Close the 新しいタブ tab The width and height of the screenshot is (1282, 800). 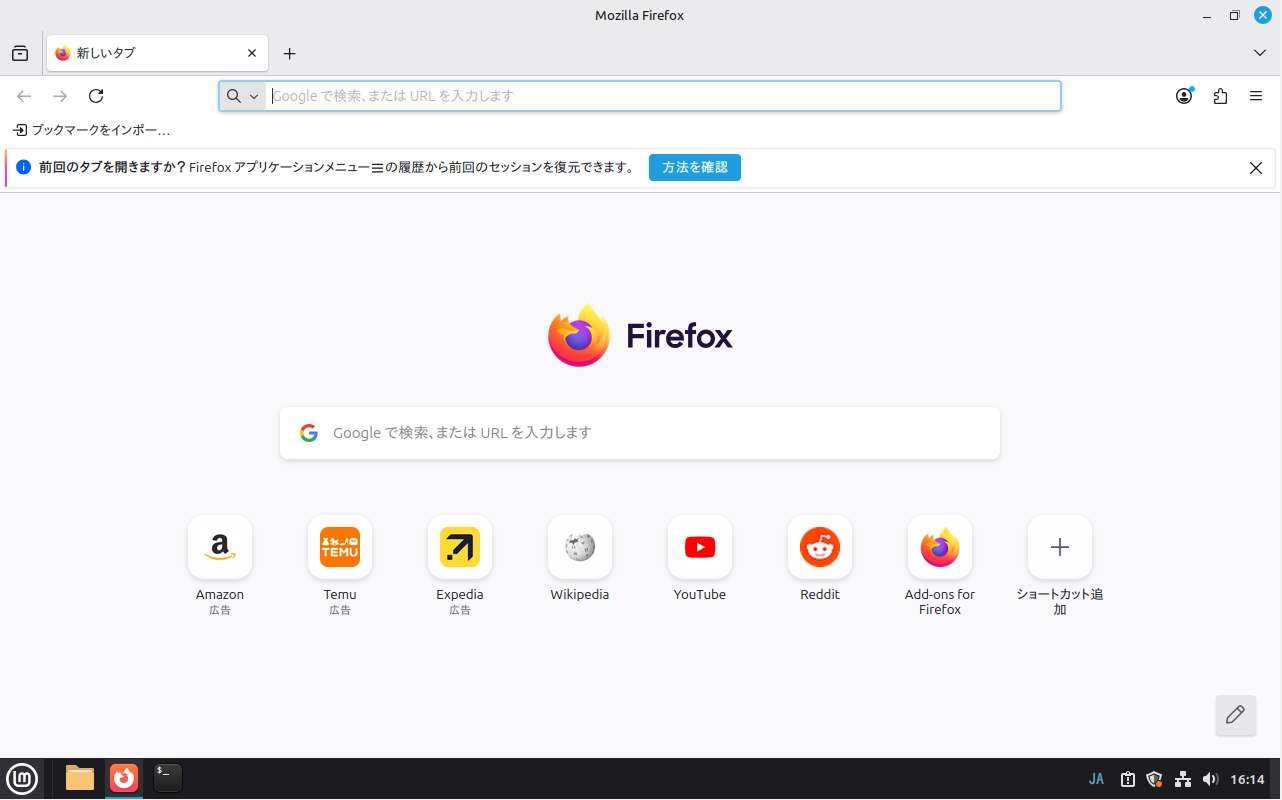(x=252, y=53)
